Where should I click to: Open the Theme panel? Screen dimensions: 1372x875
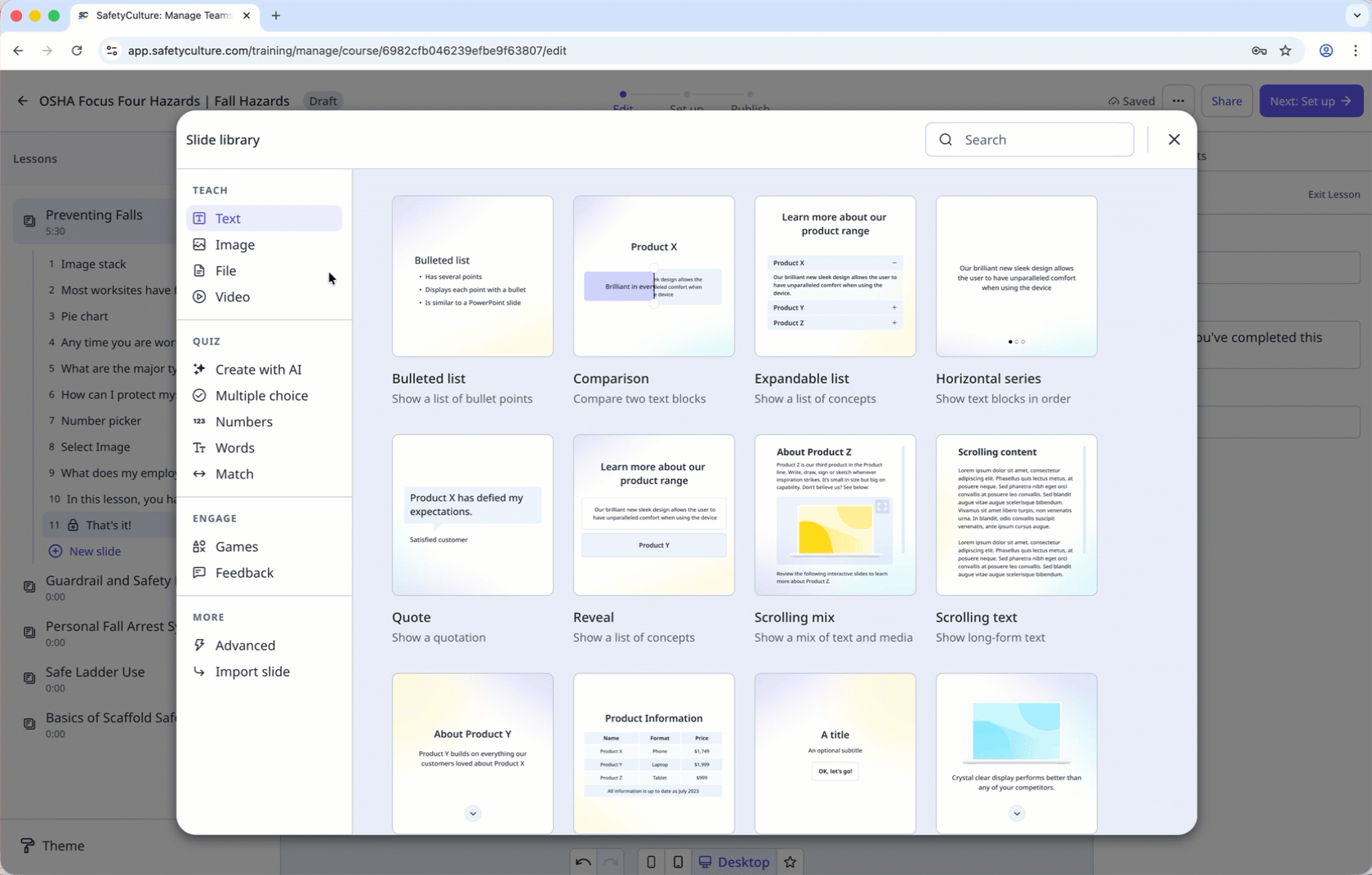52,846
